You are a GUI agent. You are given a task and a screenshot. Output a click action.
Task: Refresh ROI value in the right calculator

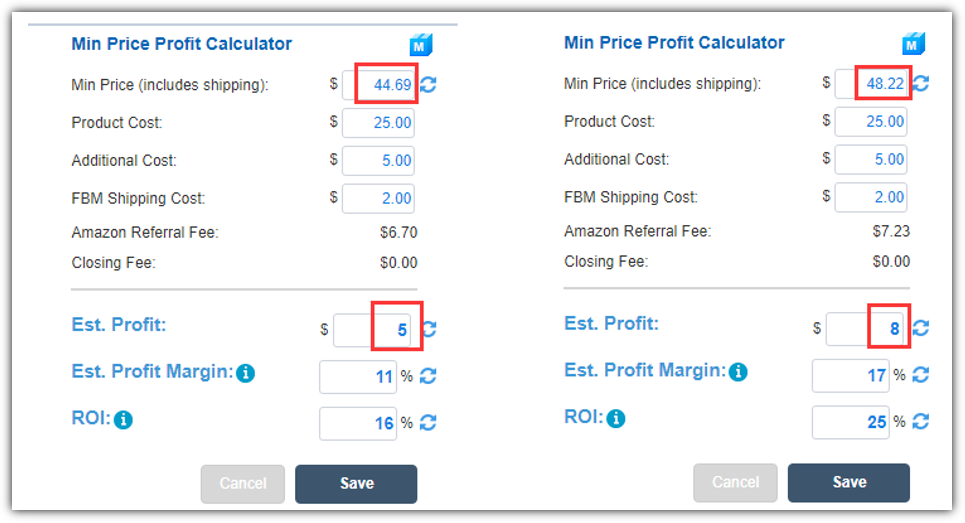(x=921, y=421)
